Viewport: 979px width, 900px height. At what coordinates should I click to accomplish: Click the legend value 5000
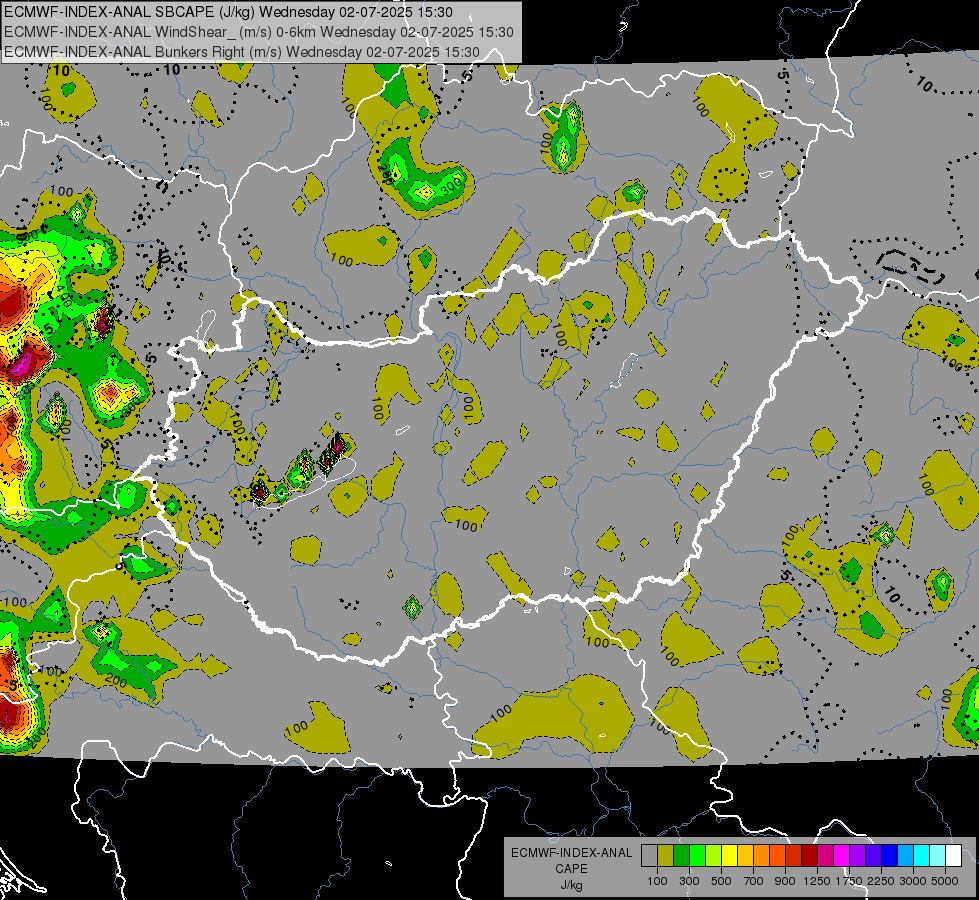point(945,881)
